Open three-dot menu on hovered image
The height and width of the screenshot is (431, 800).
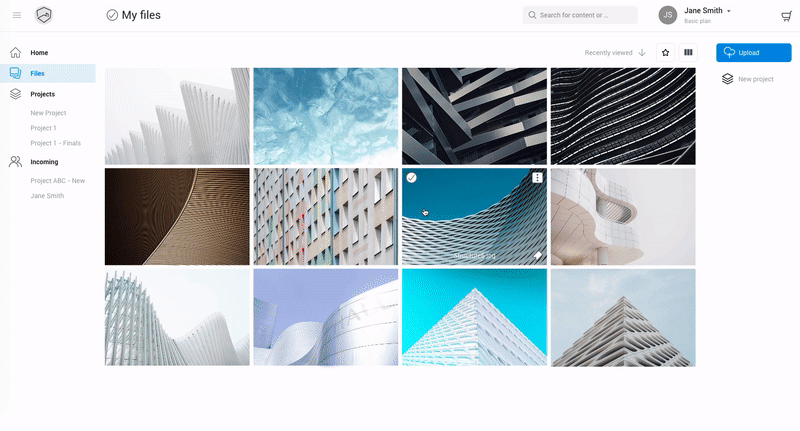click(x=537, y=178)
